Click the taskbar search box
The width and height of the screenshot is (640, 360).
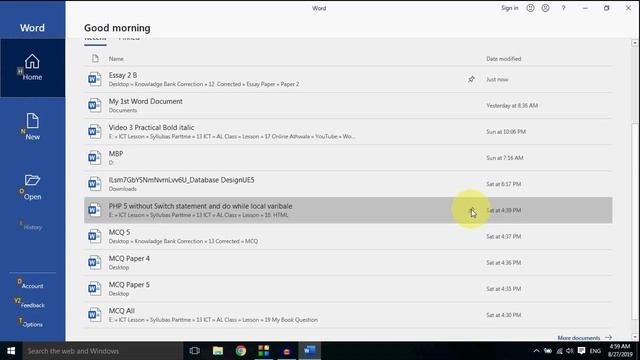point(103,351)
